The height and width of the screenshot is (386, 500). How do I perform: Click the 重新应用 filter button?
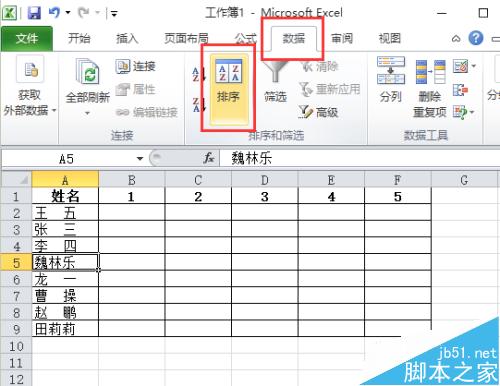329,89
